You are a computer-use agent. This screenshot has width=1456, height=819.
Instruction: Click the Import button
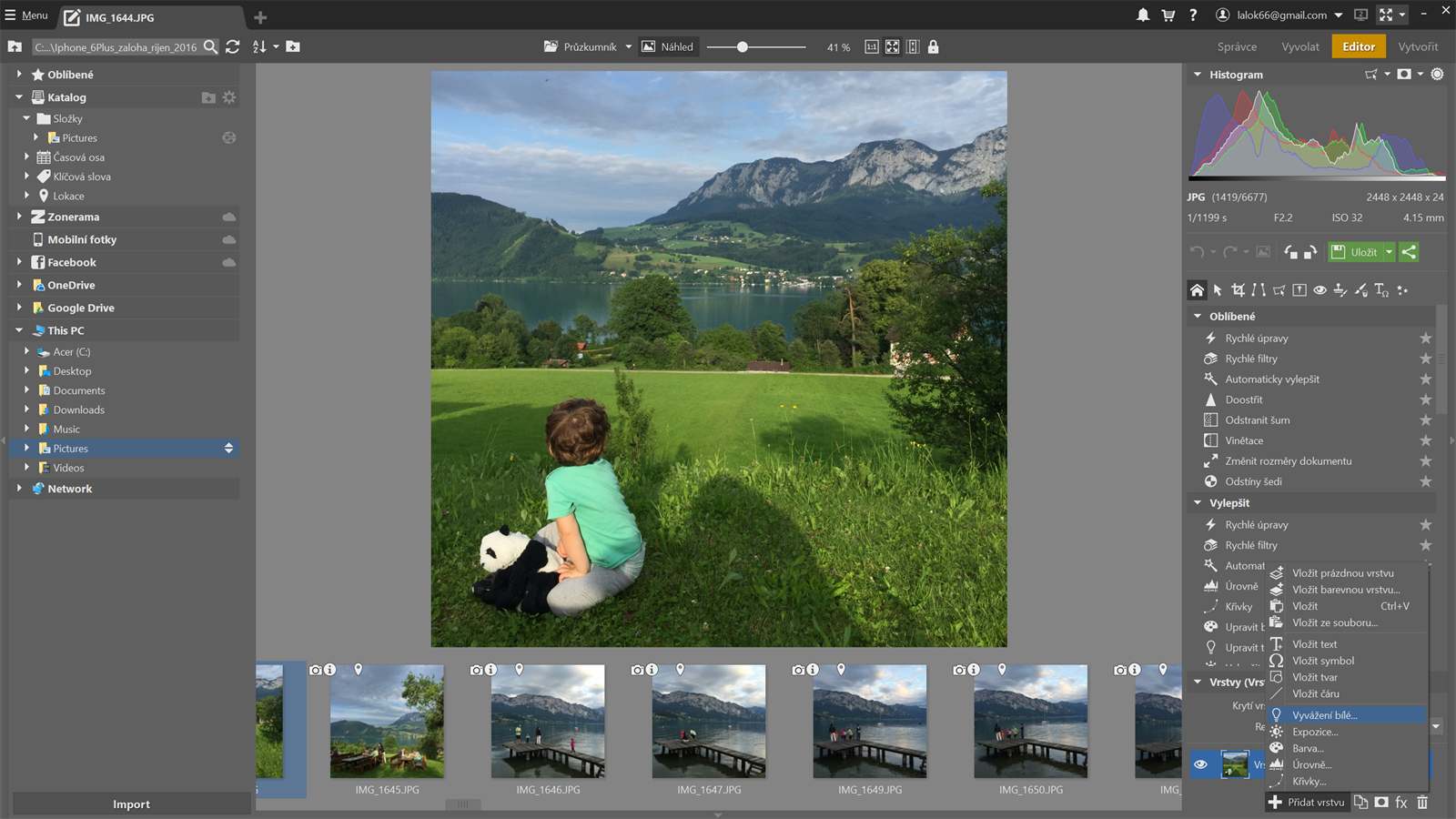point(131,804)
